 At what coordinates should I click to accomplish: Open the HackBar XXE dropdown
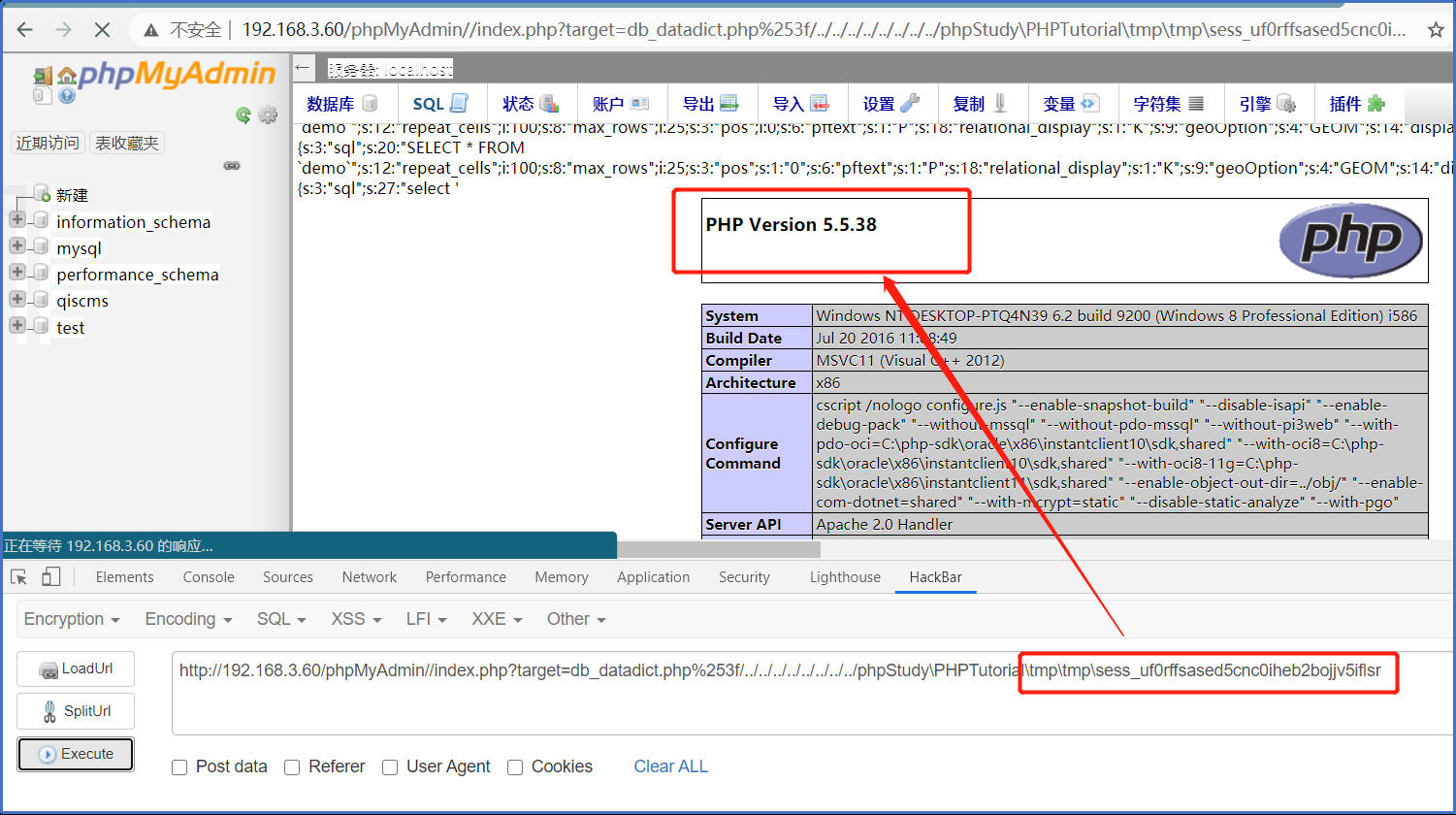coord(497,619)
